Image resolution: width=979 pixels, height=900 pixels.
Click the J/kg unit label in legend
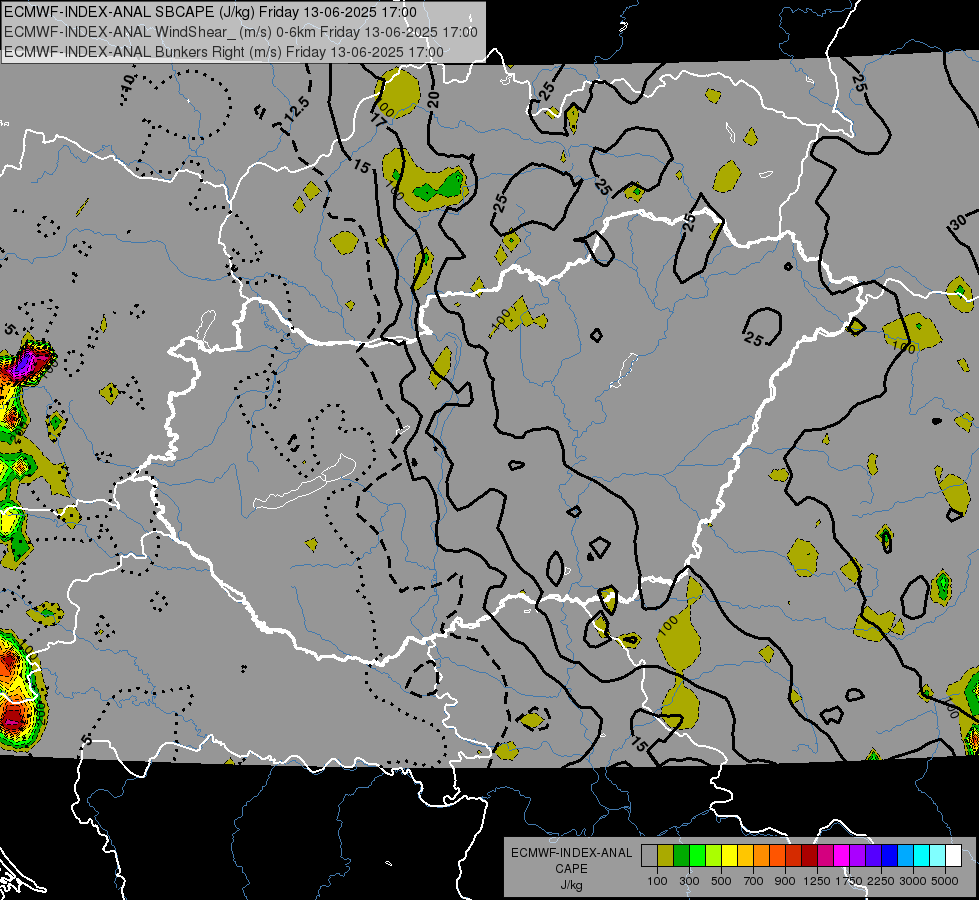[571, 885]
